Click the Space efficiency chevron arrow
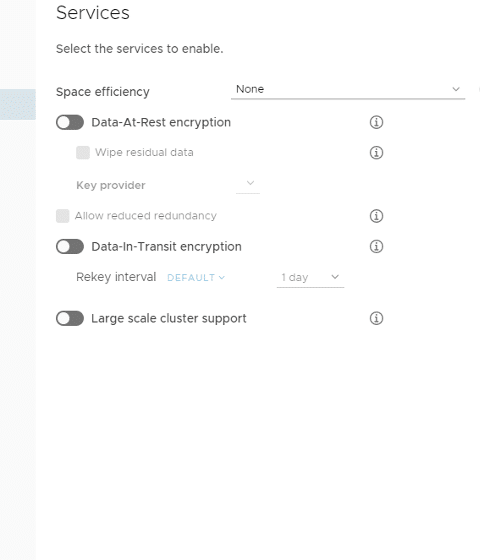Image resolution: width=480 pixels, height=560 pixels. coord(456,89)
